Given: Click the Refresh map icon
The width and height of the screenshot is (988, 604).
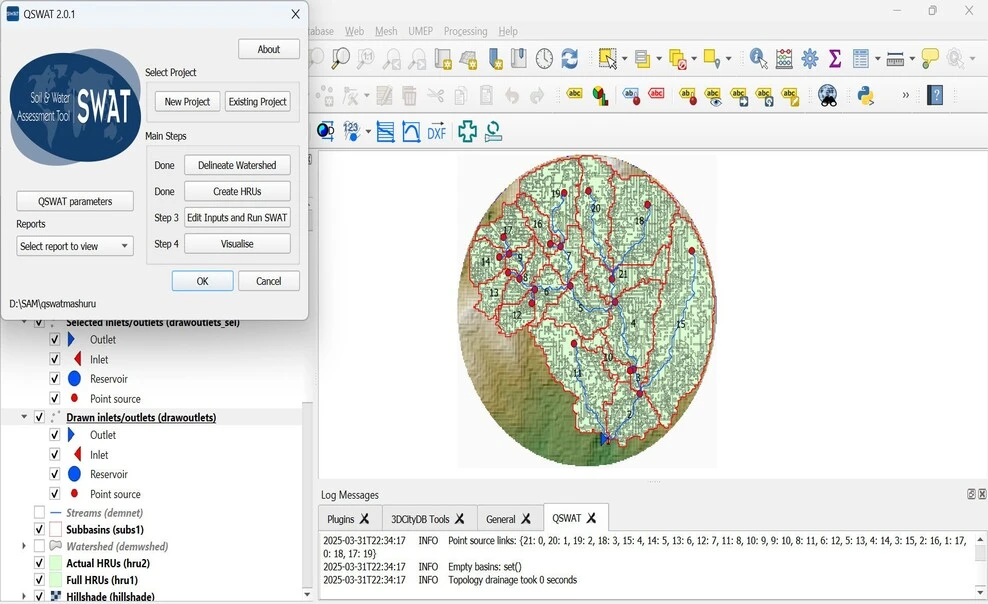Looking at the screenshot, I should point(570,59).
